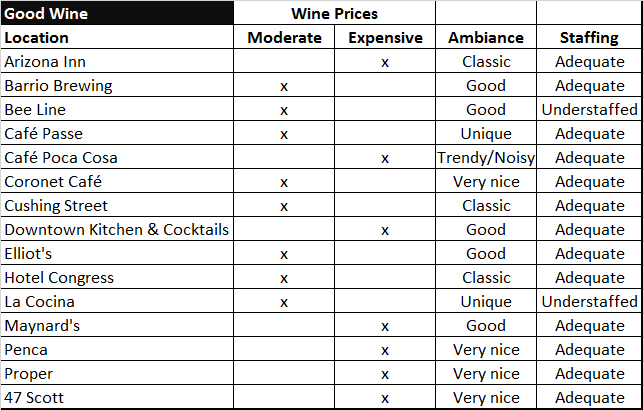643x410 pixels.
Task: Select the Downtown Kitchen & Cocktails cell
Action: coord(117,230)
